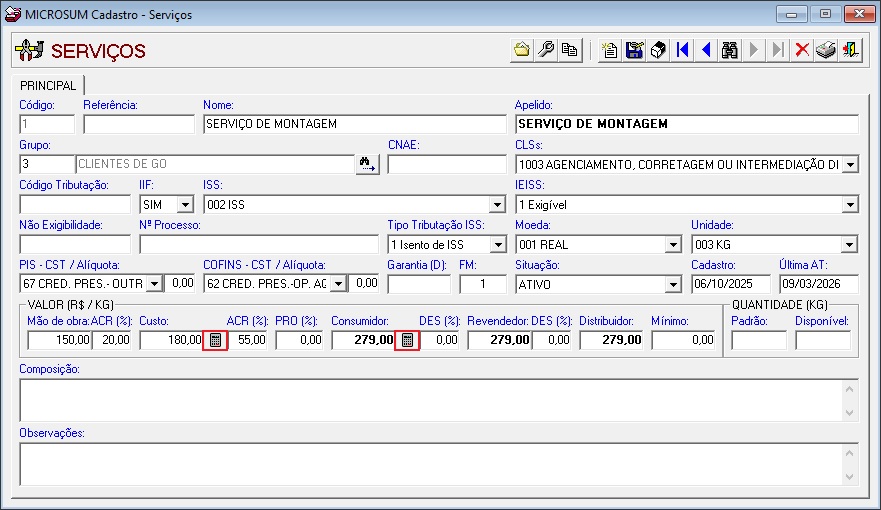Delete the record with the red X icon
The image size is (881, 510).
coord(802,51)
